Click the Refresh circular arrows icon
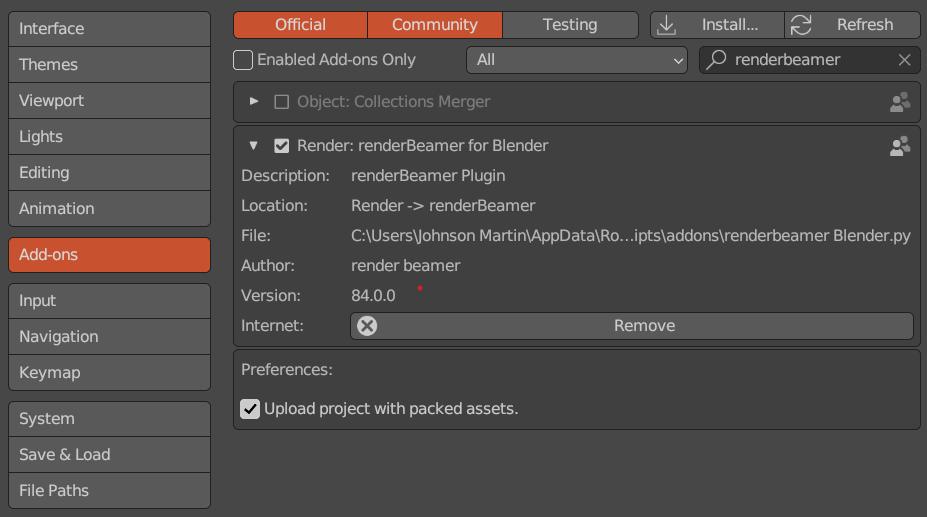This screenshot has height=517, width=927. (x=801, y=25)
